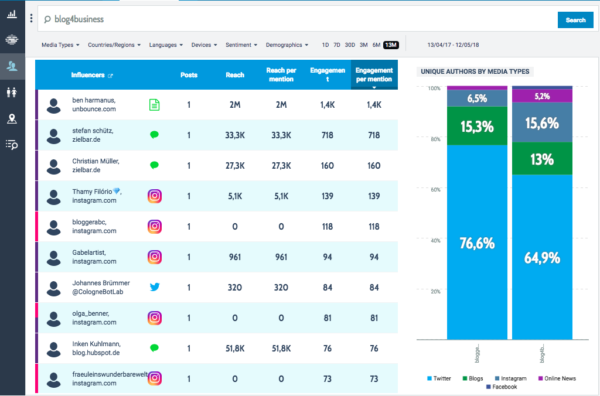
Task: Click the avatar of Gabelartist
Action: click(x=54, y=258)
